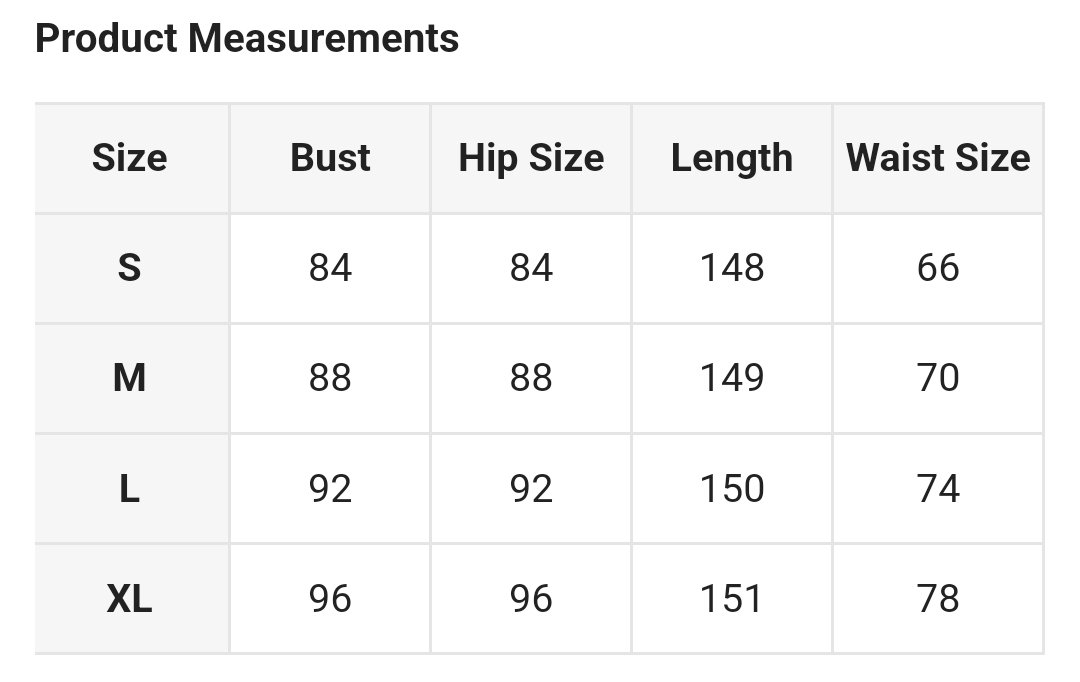Select the Waist Size value 74

coord(938,489)
